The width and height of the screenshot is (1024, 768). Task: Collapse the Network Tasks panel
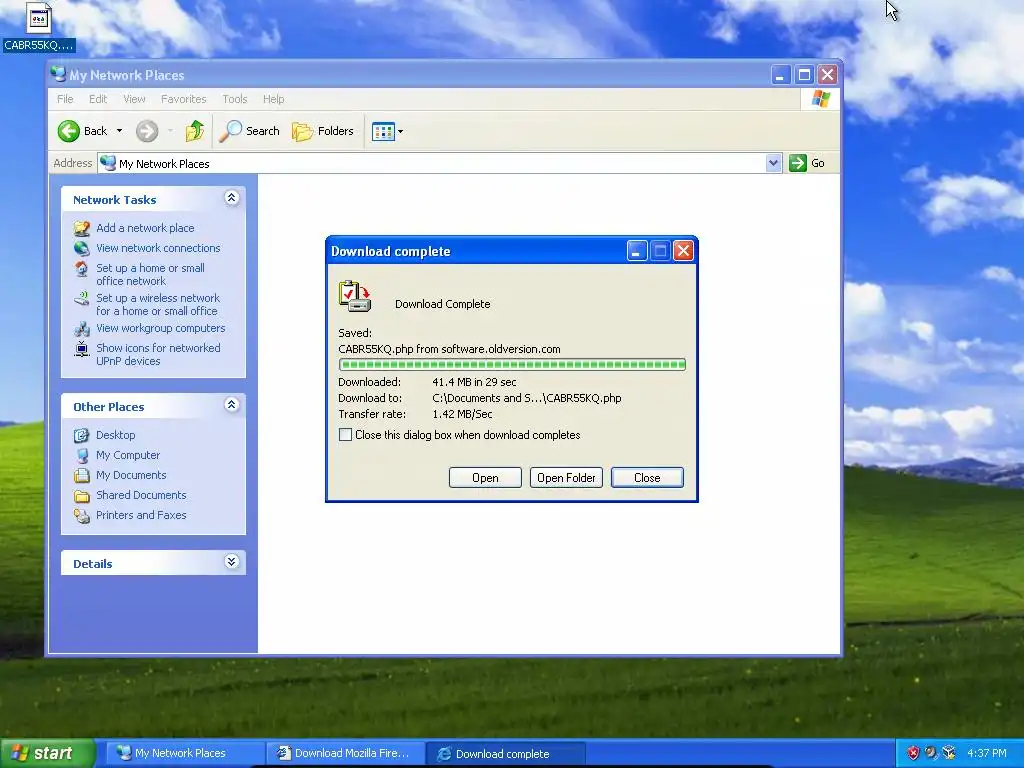(x=231, y=198)
